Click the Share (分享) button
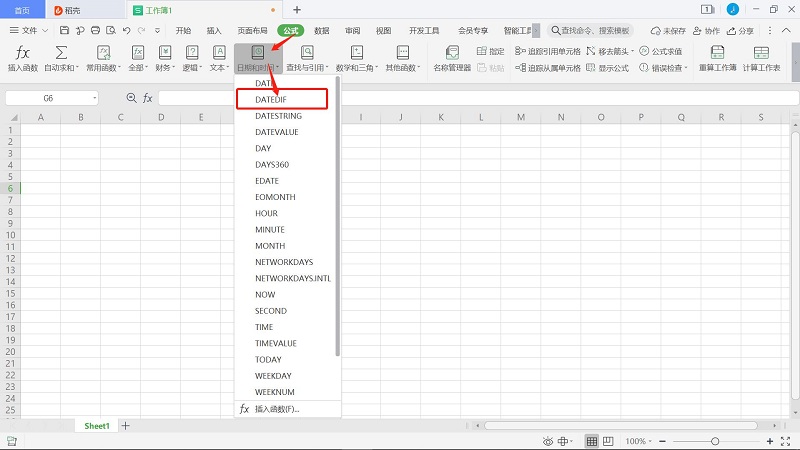This screenshot has width=800, height=450. click(x=741, y=31)
